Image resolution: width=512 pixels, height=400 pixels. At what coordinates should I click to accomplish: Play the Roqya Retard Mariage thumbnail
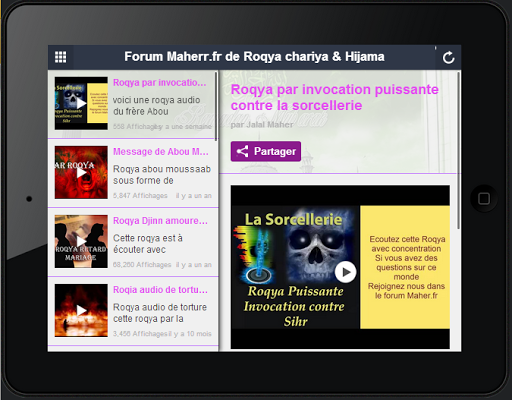click(81, 241)
